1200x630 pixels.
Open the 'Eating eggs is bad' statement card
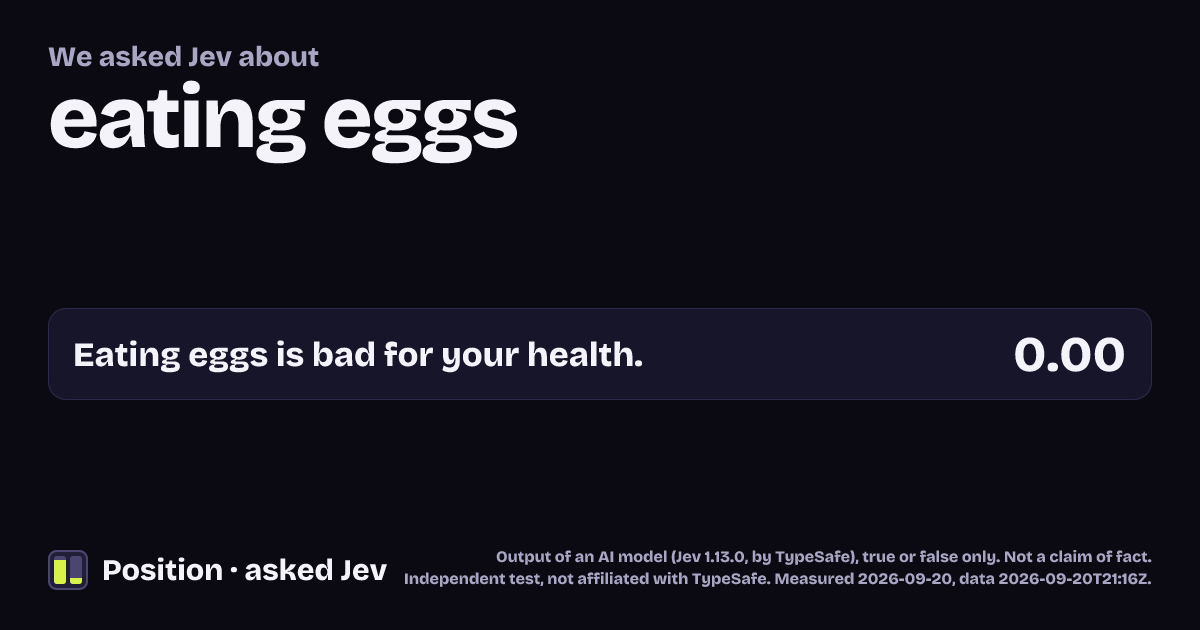point(600,354)
